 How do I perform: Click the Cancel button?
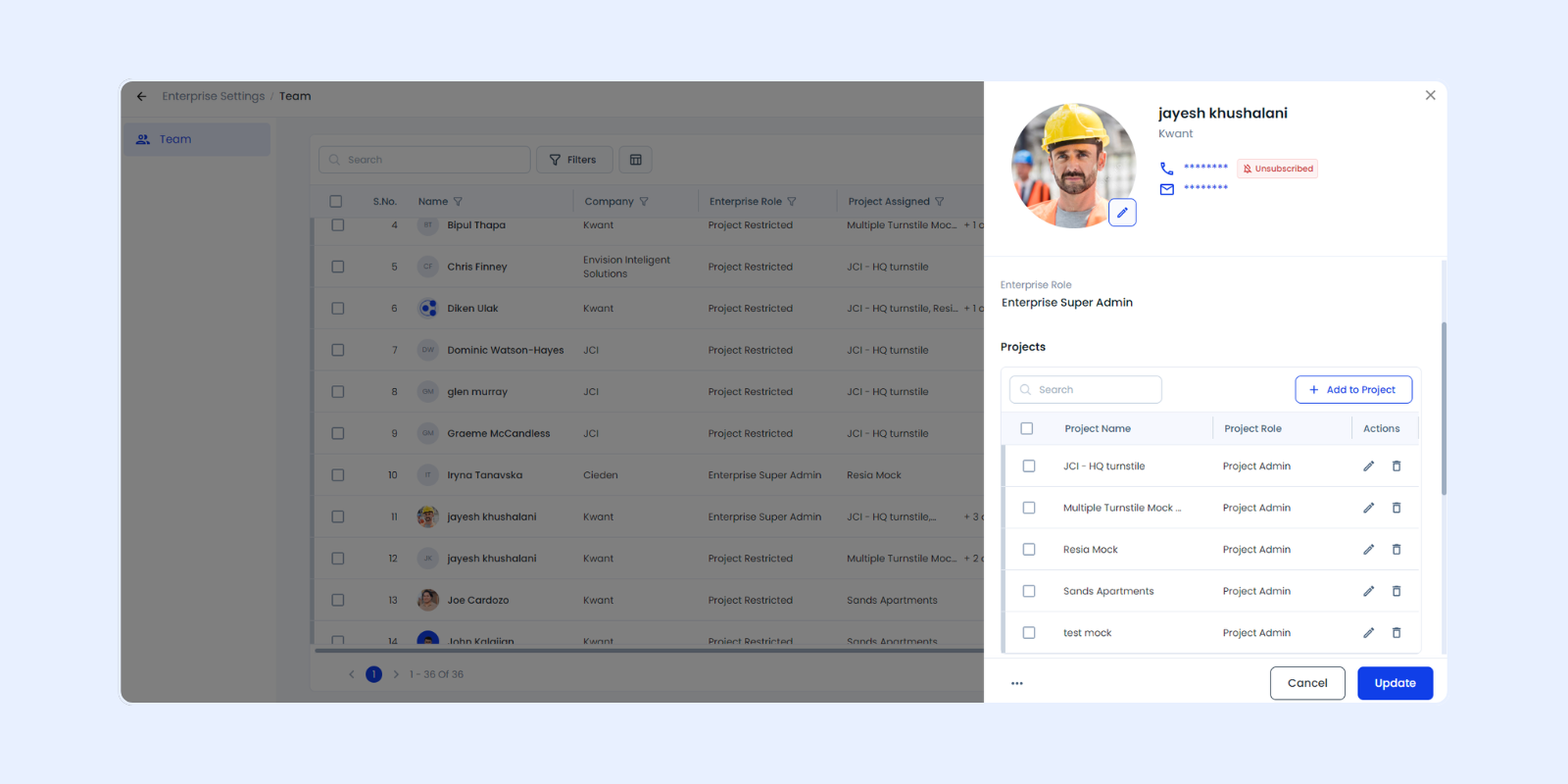tap(1307, 683)
